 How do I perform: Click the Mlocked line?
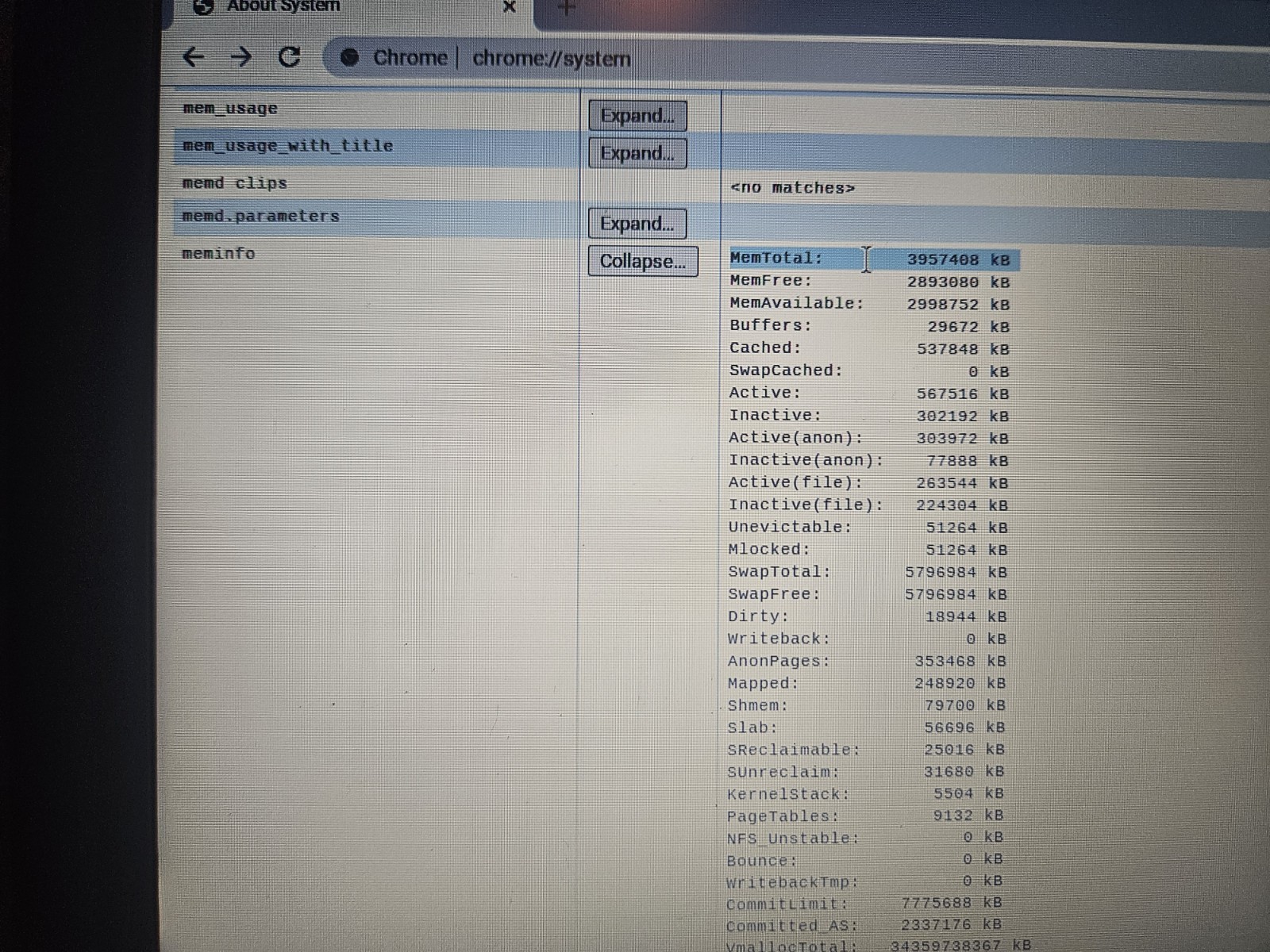(x=868, y=549)
